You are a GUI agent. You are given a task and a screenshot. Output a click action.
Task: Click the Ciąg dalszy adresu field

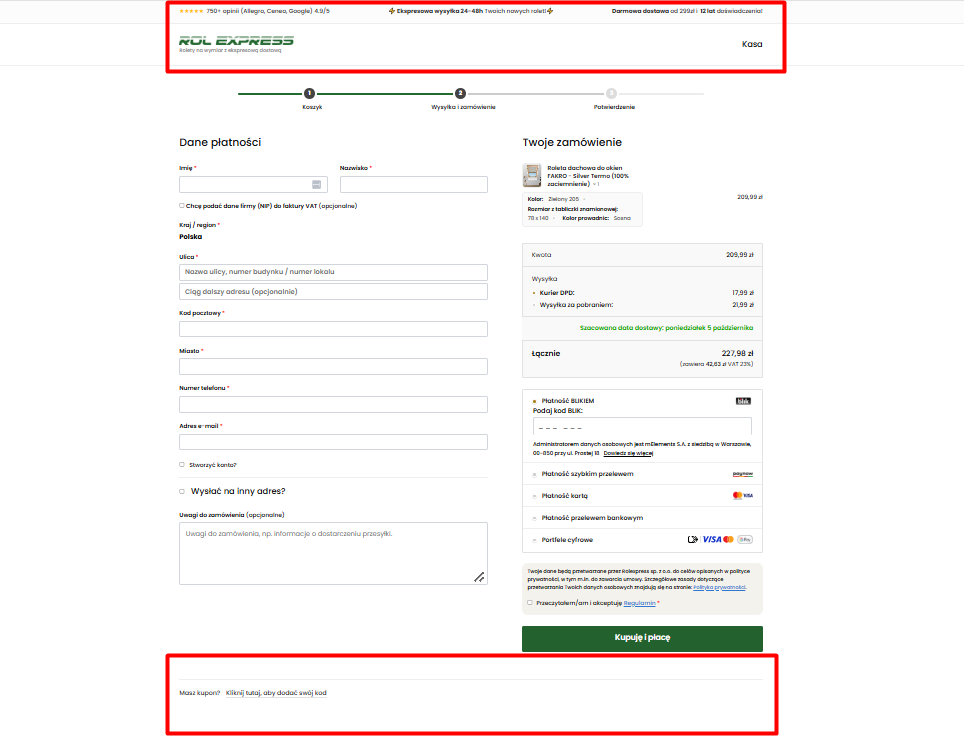[x=333, y=291]
